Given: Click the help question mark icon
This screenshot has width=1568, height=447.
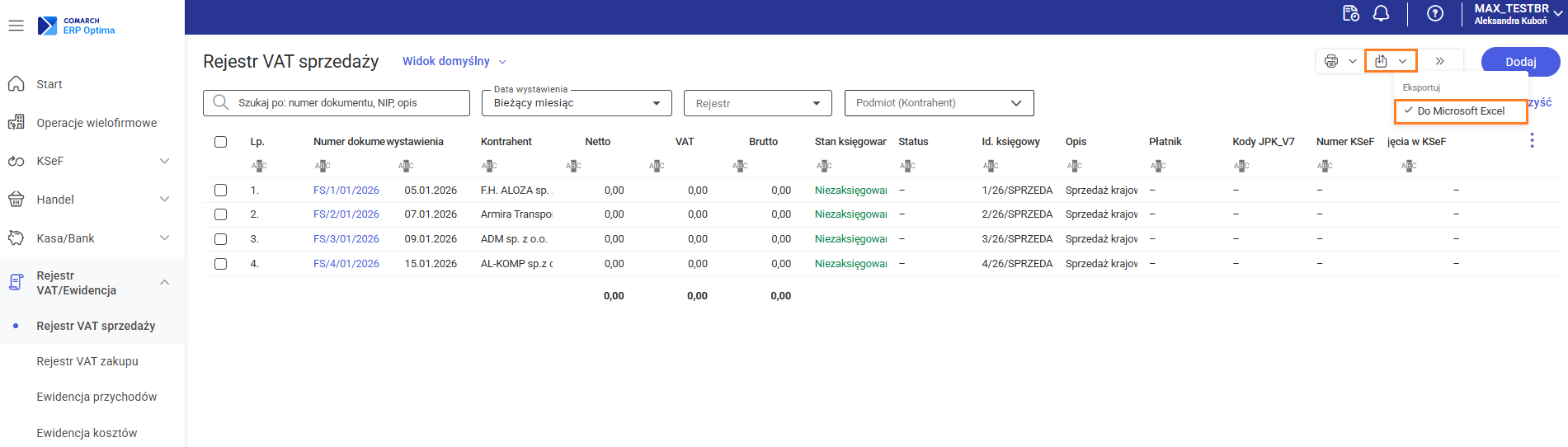Looking at the screenshot, I should [x=1435, y=14].
